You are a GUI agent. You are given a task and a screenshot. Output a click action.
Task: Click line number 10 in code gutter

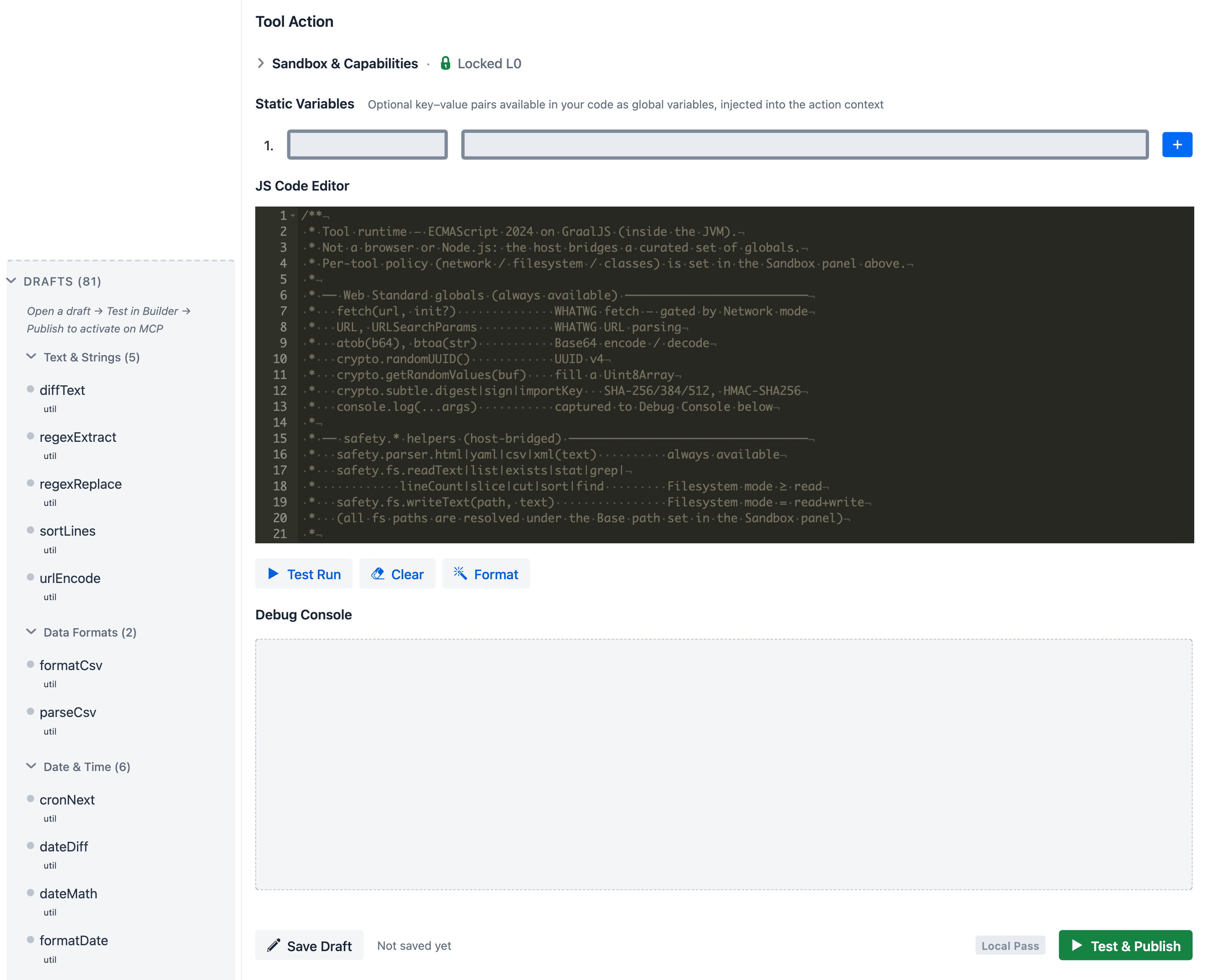(x=280, y=358)
